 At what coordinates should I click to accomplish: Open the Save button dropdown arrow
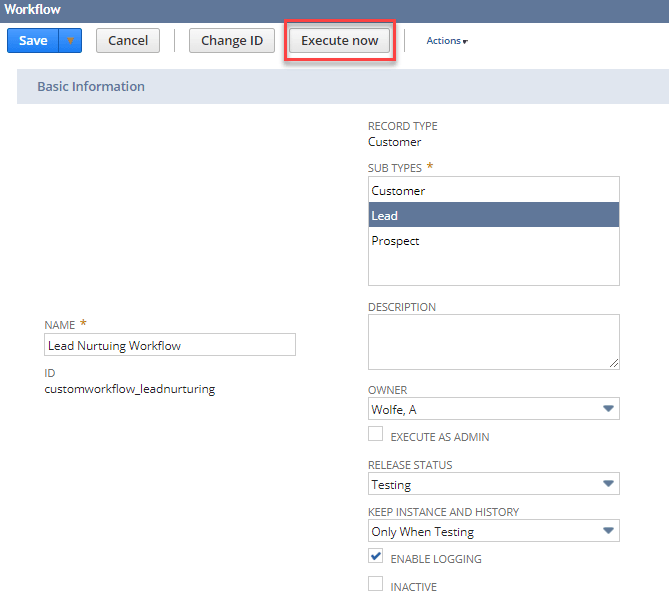pos(70,41)
